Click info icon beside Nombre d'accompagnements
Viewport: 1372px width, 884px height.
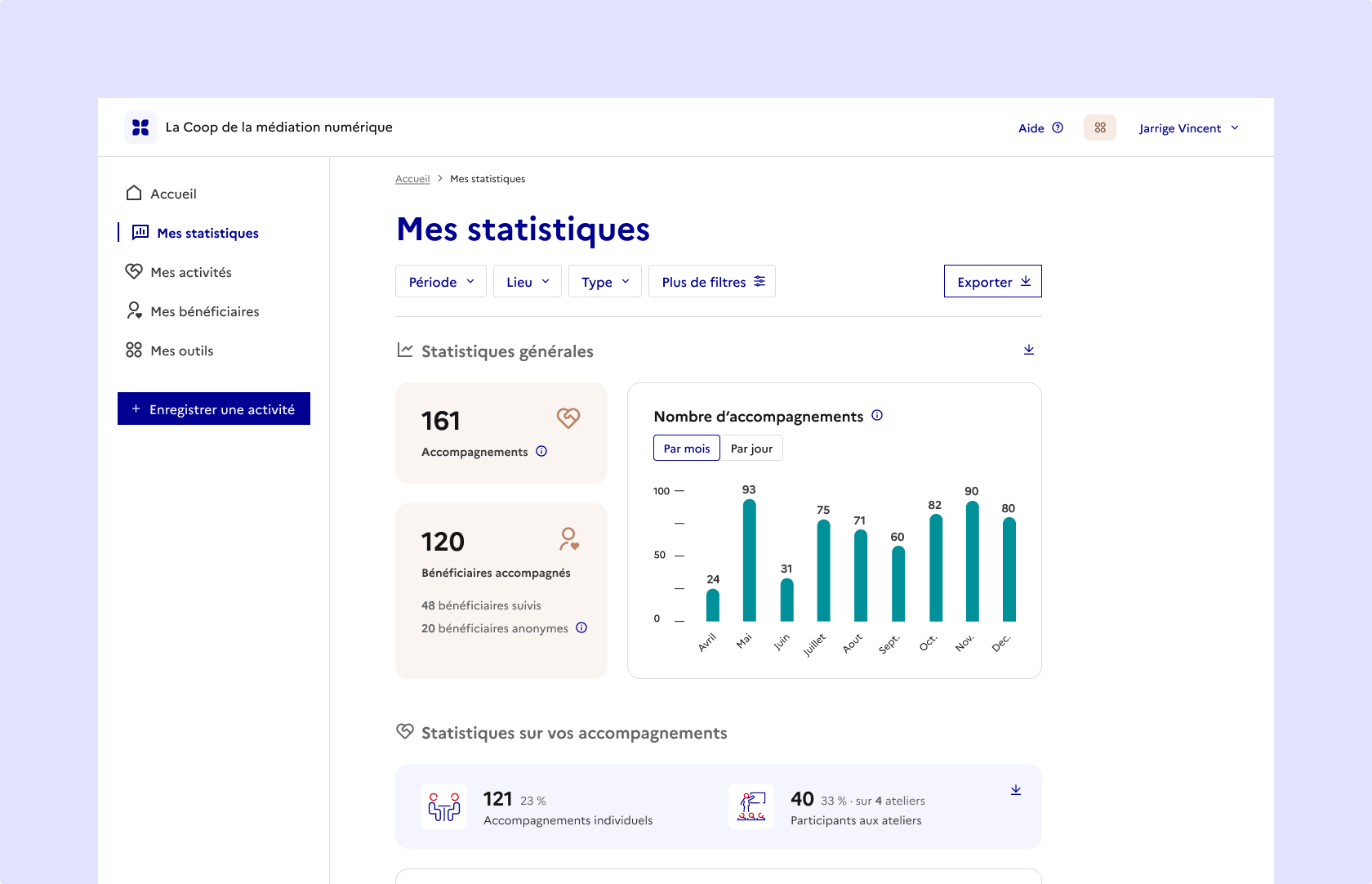(877, 416)
